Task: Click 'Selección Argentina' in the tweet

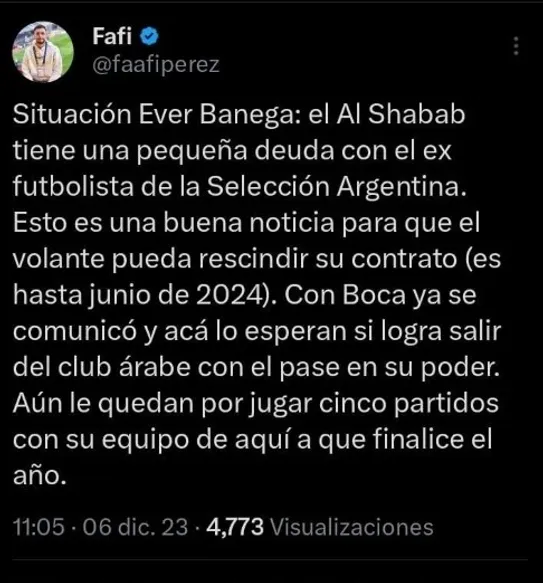Action: point(337,186)
